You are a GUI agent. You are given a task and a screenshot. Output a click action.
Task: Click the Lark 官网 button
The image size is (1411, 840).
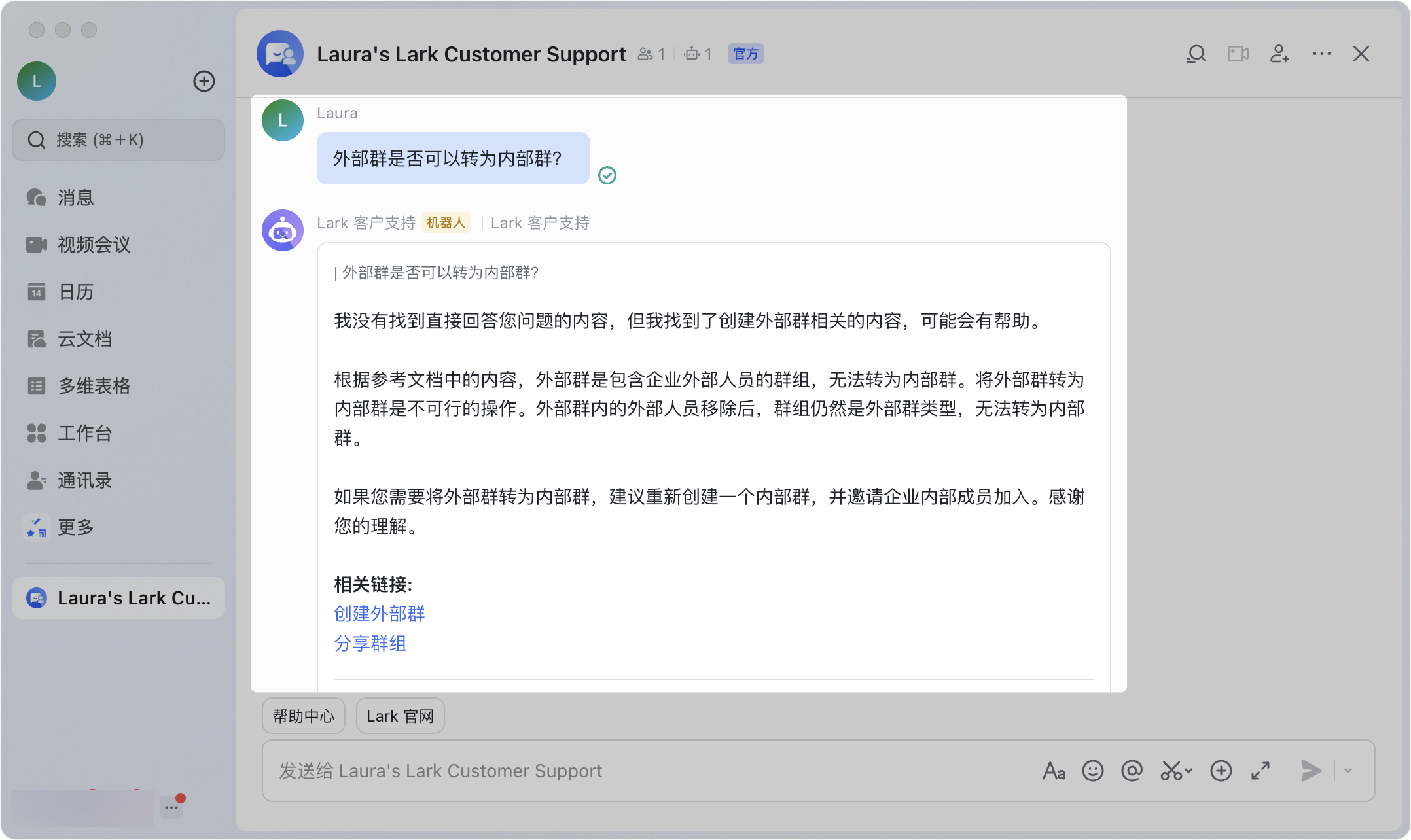click(400, 716)
